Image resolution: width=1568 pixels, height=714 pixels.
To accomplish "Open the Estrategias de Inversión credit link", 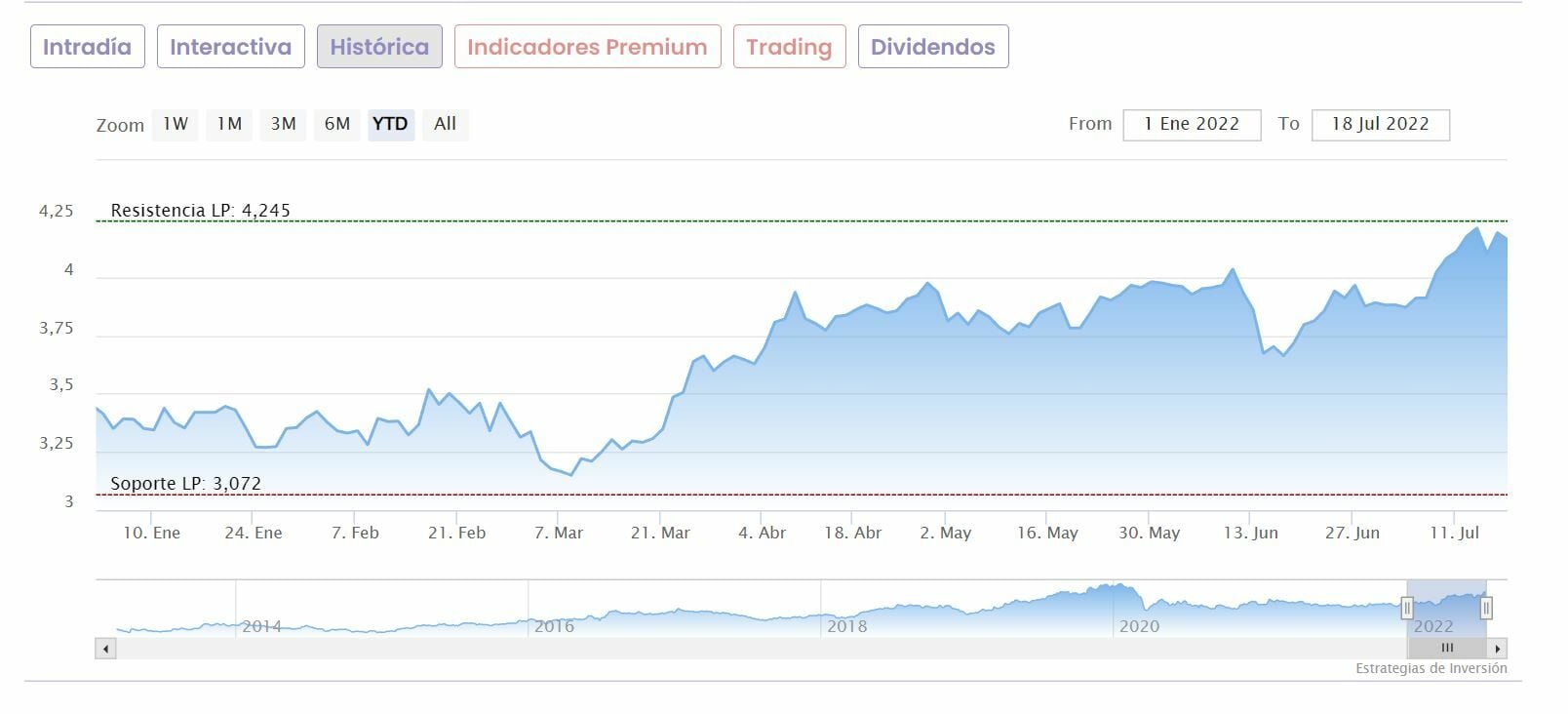I will coord(1431,669).
